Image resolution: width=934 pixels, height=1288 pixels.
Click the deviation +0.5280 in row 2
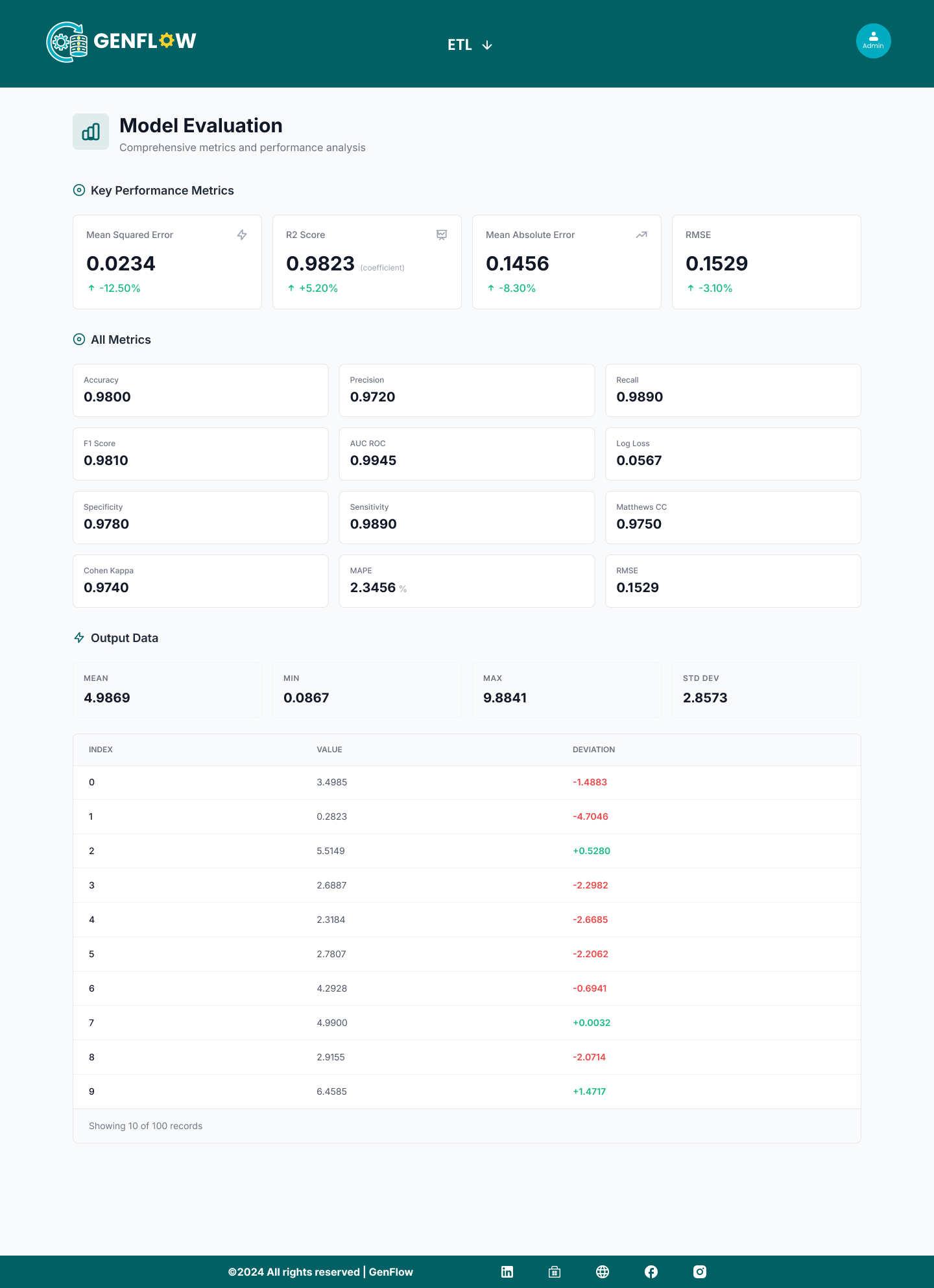click(592, 851)
